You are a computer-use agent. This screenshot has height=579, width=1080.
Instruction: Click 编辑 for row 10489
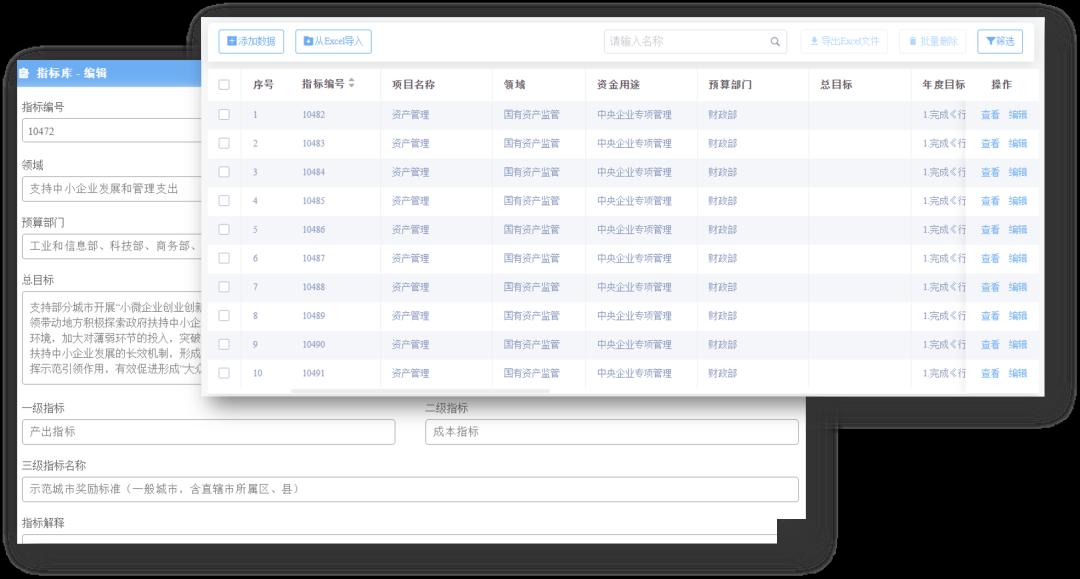pyautogui.click(x=1017, y=316)
